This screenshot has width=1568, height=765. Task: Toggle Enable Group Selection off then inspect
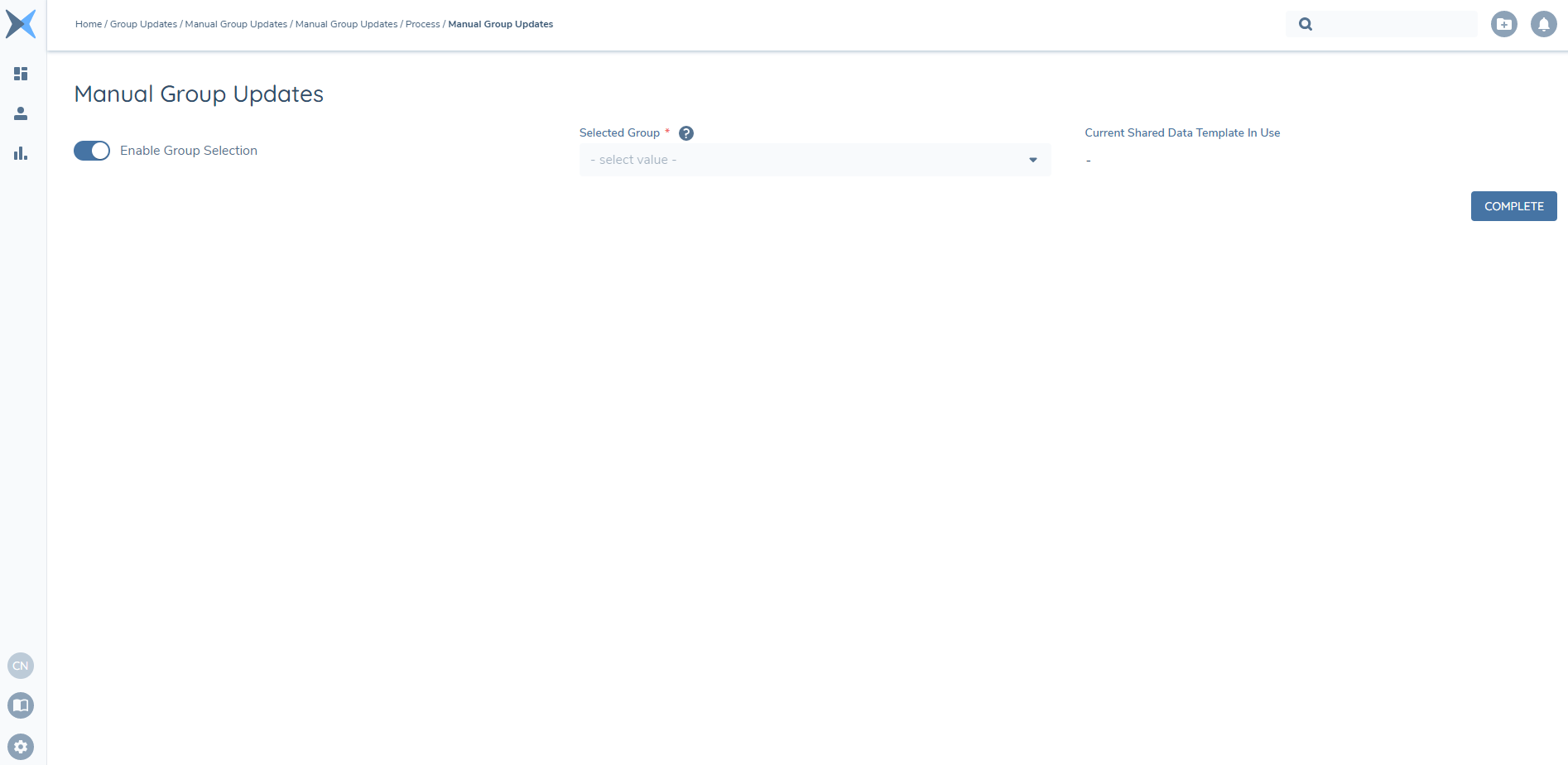tap(91, 151)
